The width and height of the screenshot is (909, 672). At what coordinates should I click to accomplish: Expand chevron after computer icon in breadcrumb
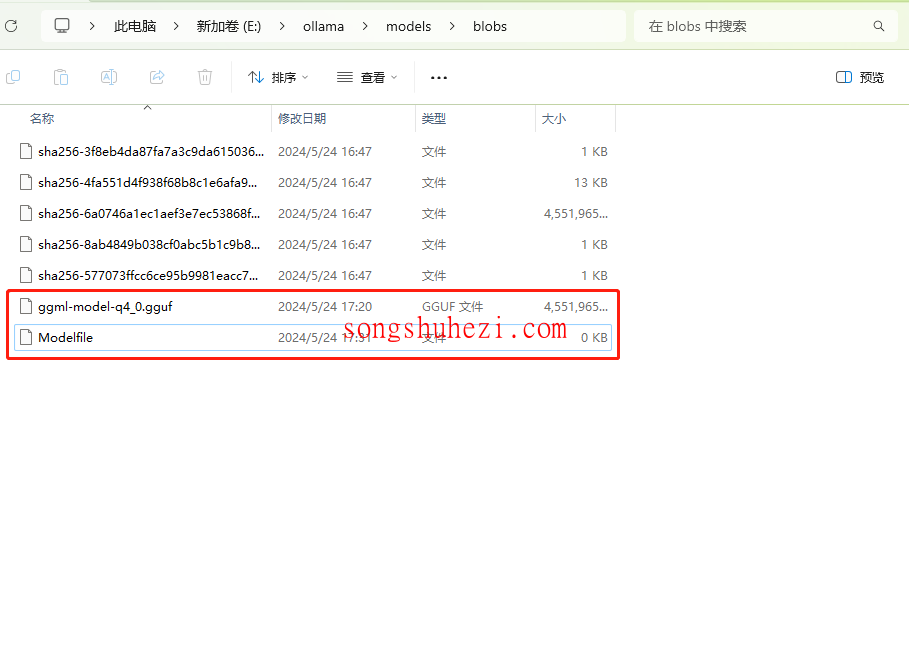coord(92,26)
